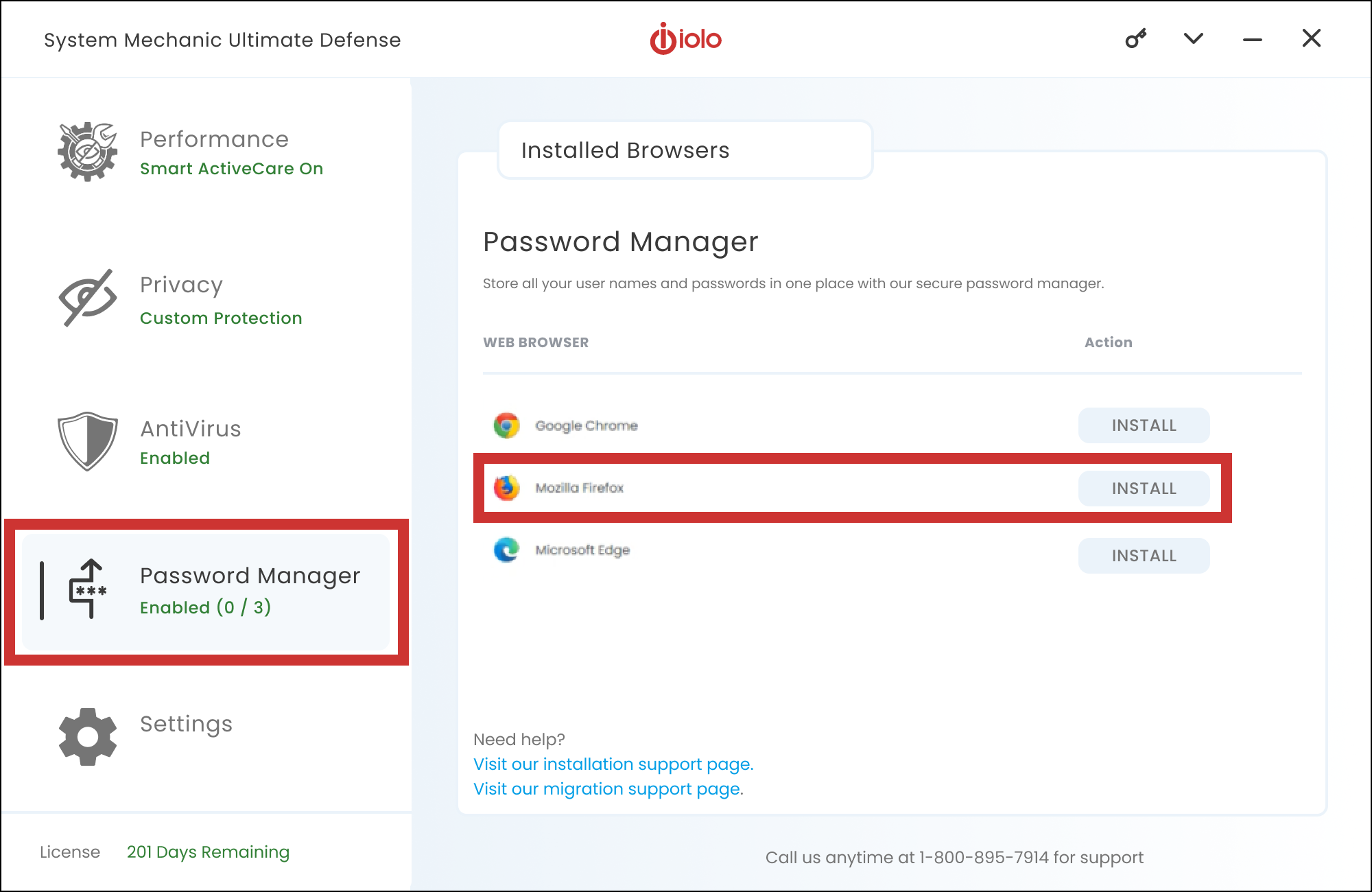This screenshot has width=1372, height=892.
Task: Click System Mechanic Ultimate Defense title
Action: 222,40
